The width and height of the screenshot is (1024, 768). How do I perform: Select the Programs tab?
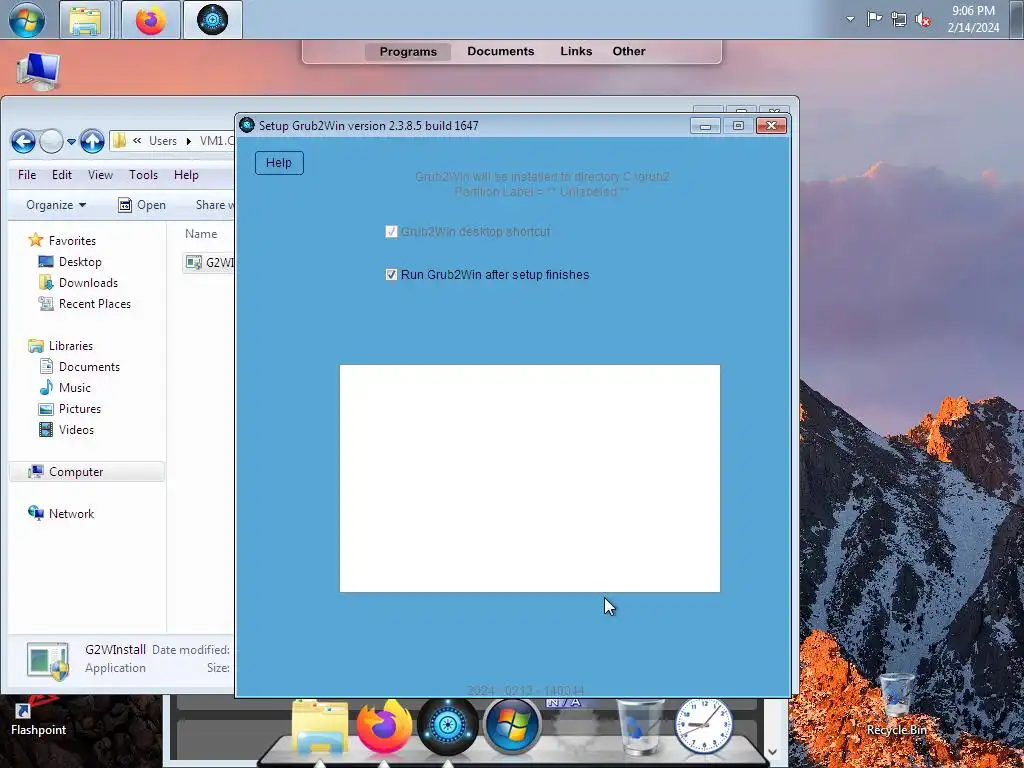[408, 52]
